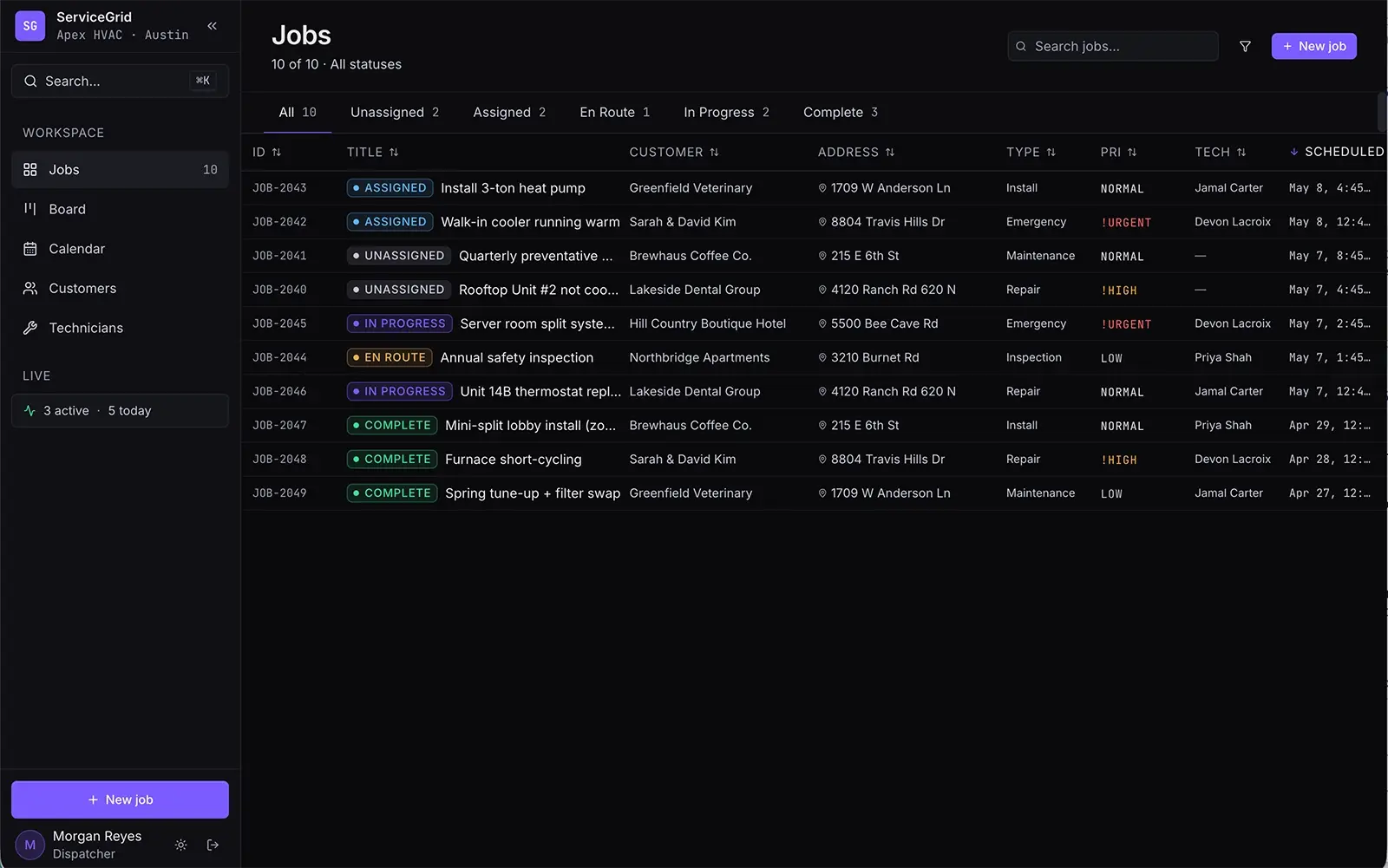
Task: Sort by ID column
Action: click(x=266, y=152)
